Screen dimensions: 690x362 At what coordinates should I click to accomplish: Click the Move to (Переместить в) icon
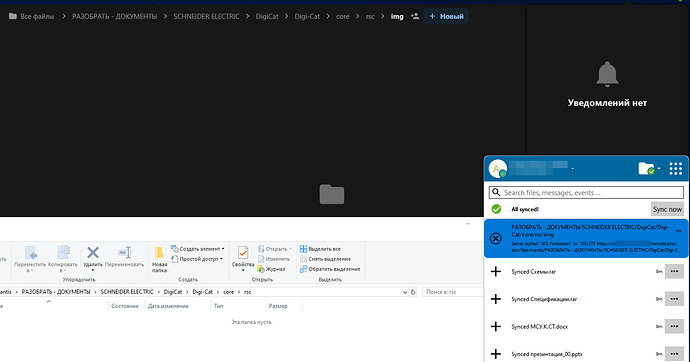[x=30, y=253]
